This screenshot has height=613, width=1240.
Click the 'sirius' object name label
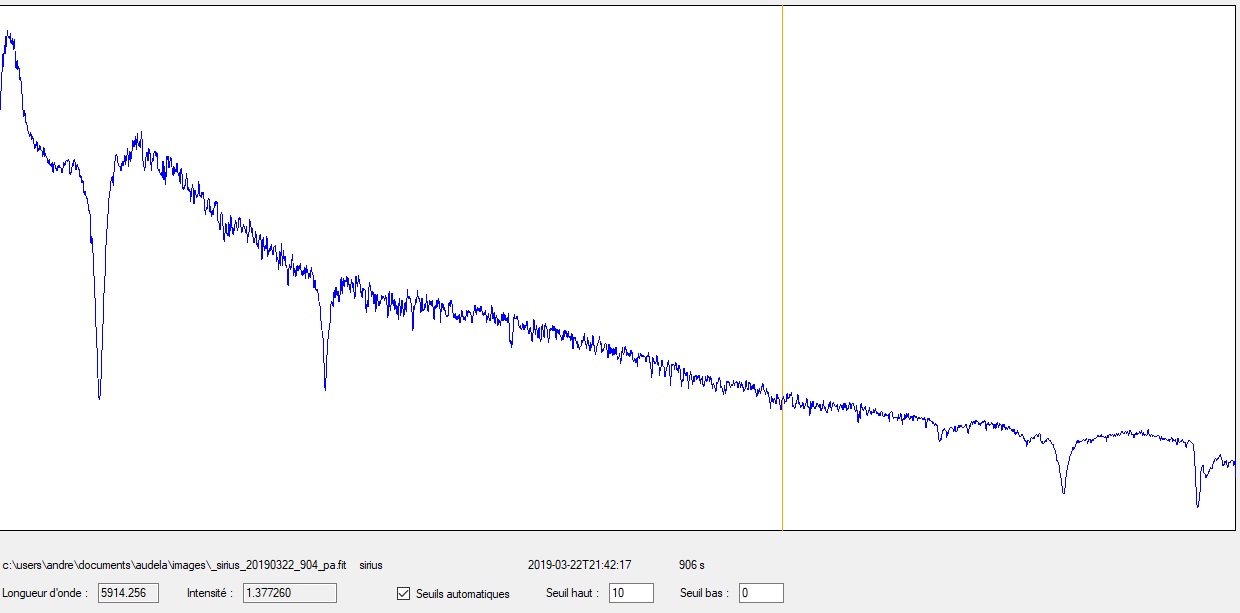[370, 565]
